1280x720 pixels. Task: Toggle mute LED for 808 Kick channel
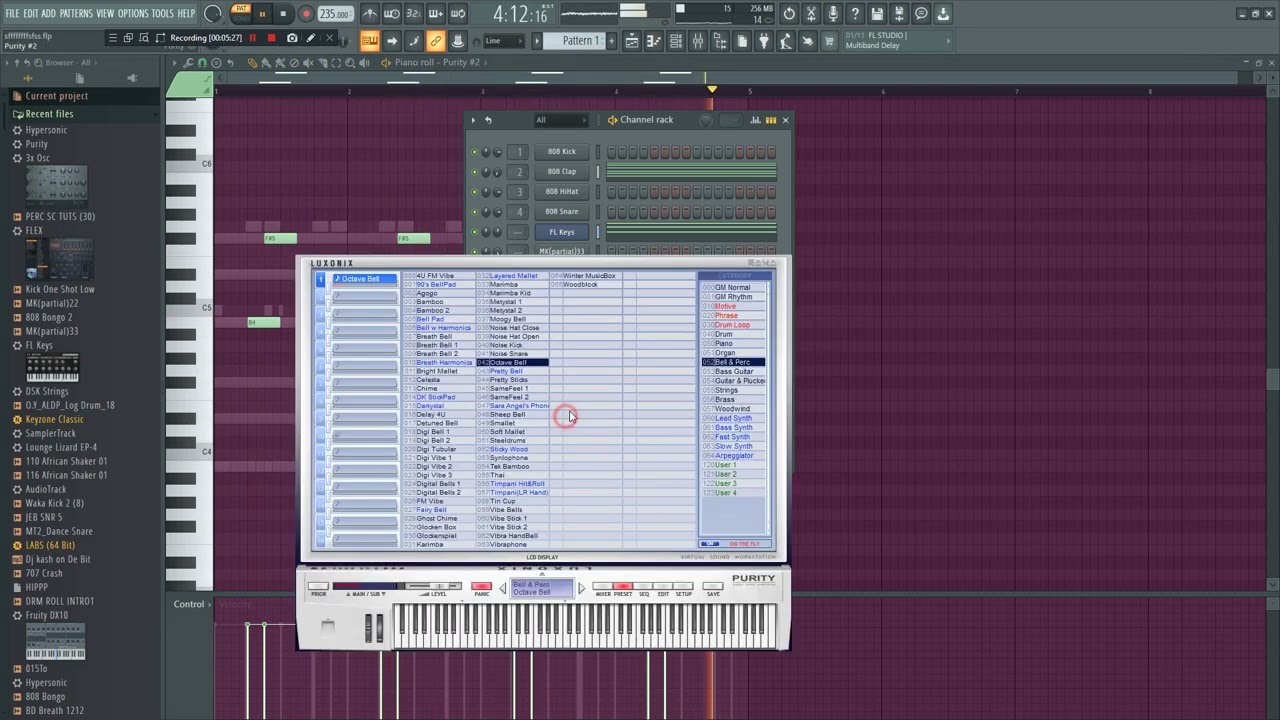(474, 152)
